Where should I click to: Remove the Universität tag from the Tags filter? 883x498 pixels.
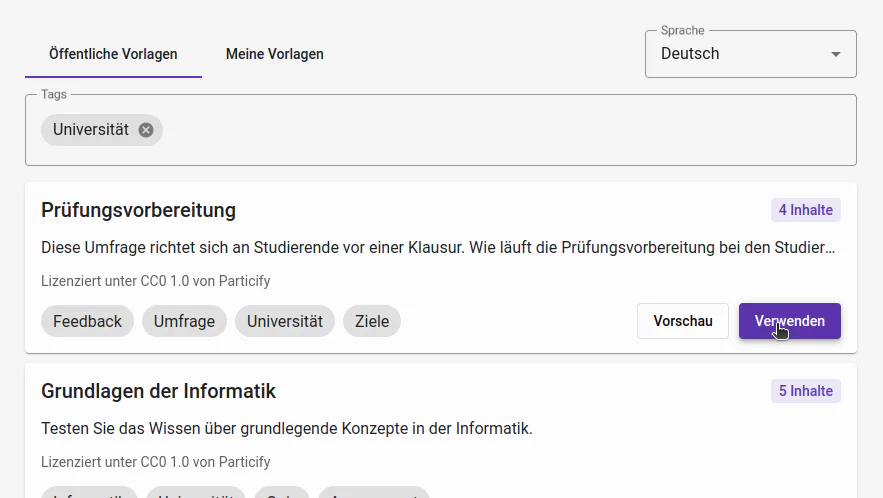[x=146, y=130]
